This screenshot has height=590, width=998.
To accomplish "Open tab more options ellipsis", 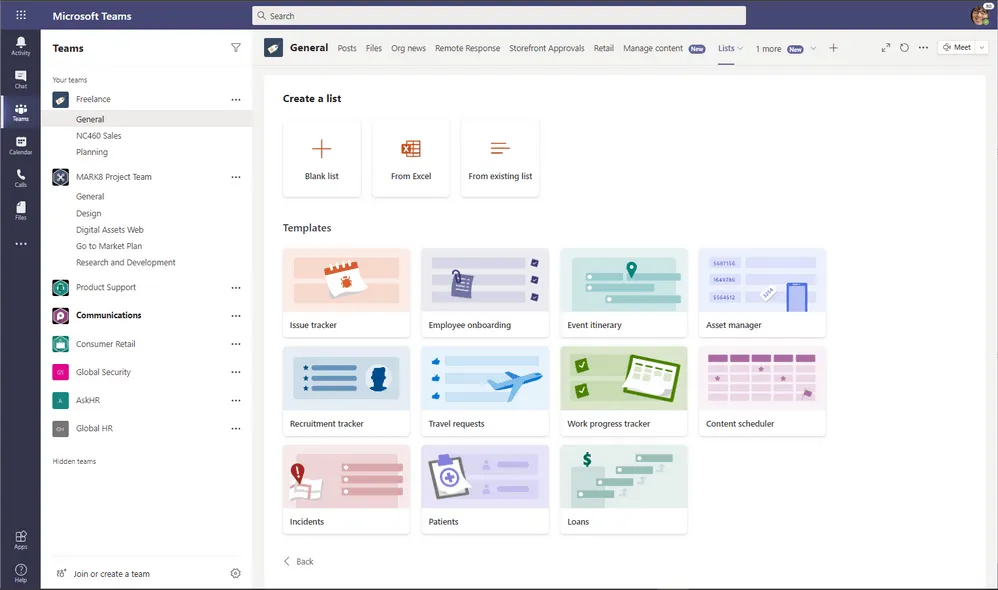I will click(922, 47).
